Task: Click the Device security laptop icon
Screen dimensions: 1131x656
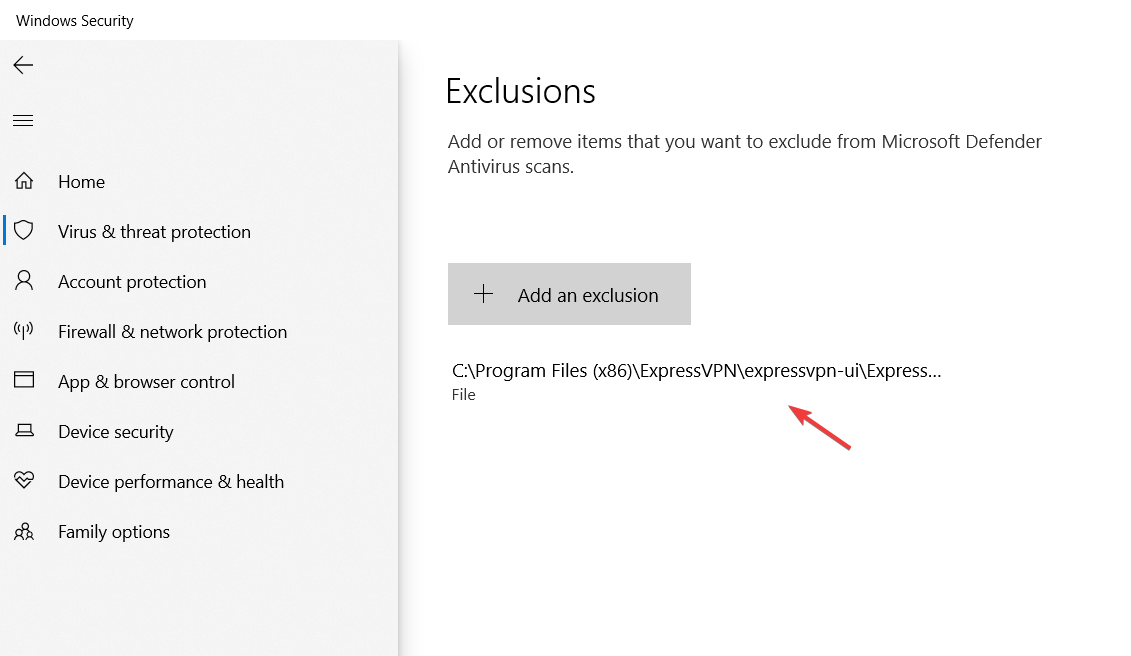Action: [x=24, y=431]
